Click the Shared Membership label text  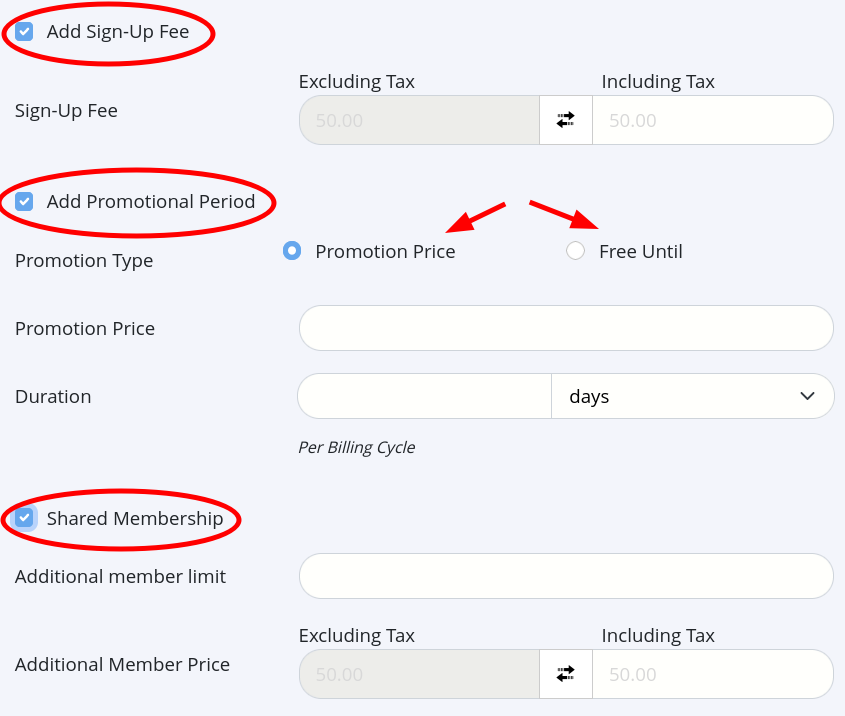[135, 519]
